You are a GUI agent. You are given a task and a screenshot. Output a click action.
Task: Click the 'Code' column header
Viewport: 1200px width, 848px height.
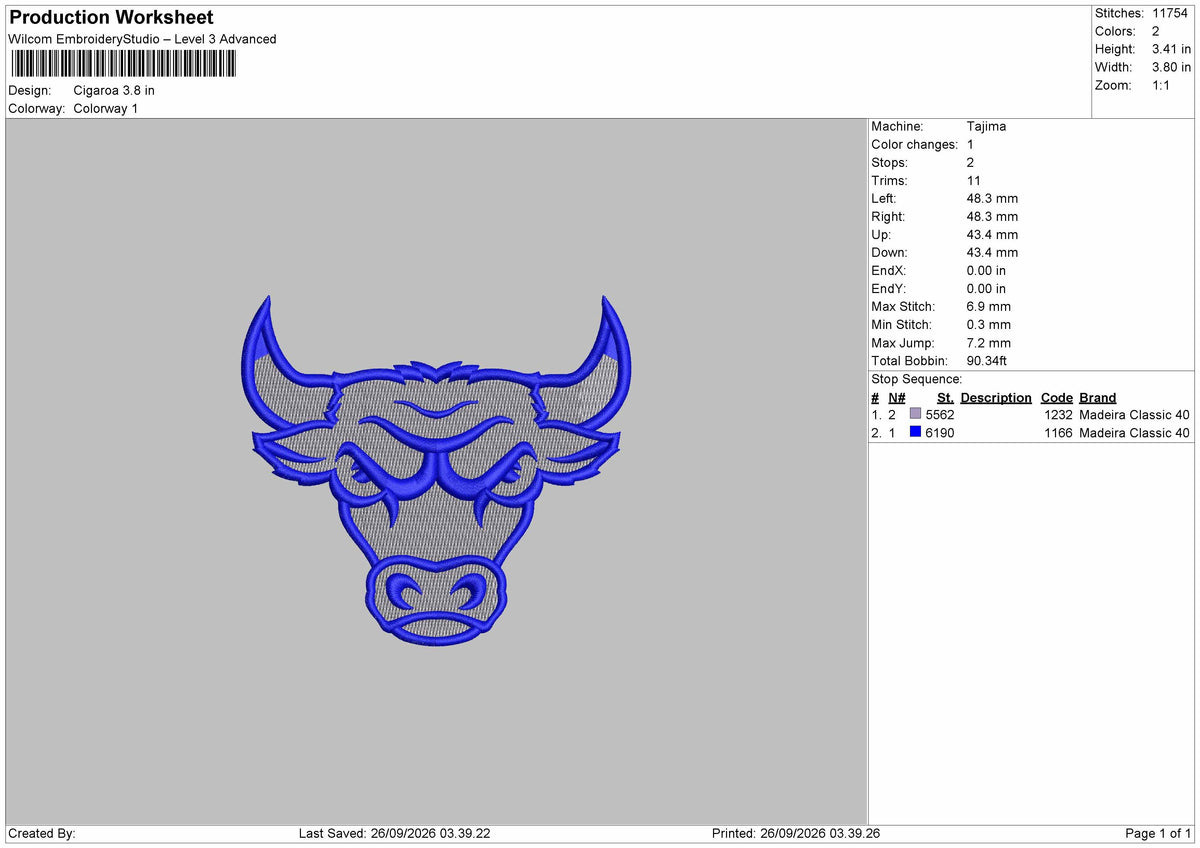pos(1056,397)
